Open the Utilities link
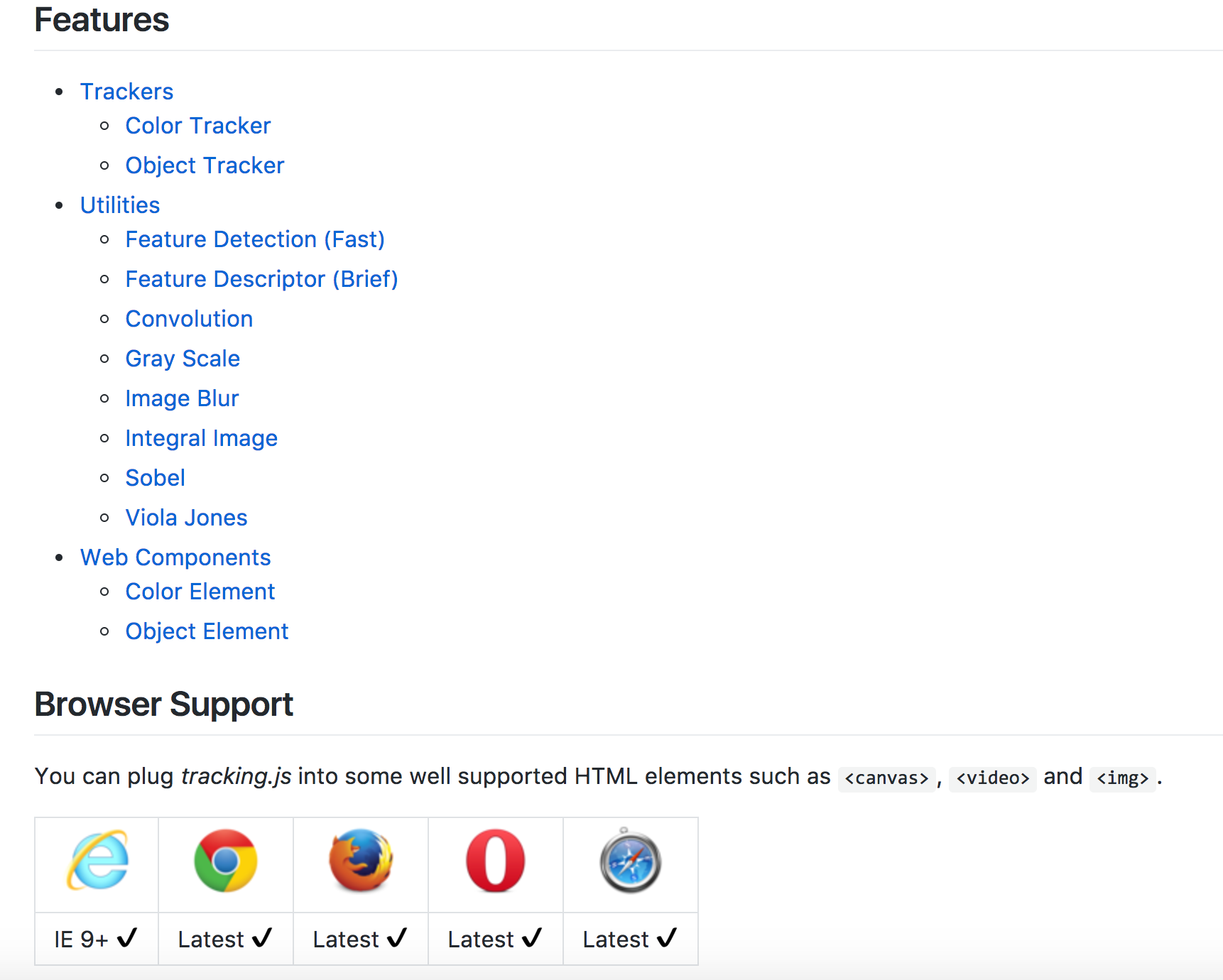 point(120,205)
